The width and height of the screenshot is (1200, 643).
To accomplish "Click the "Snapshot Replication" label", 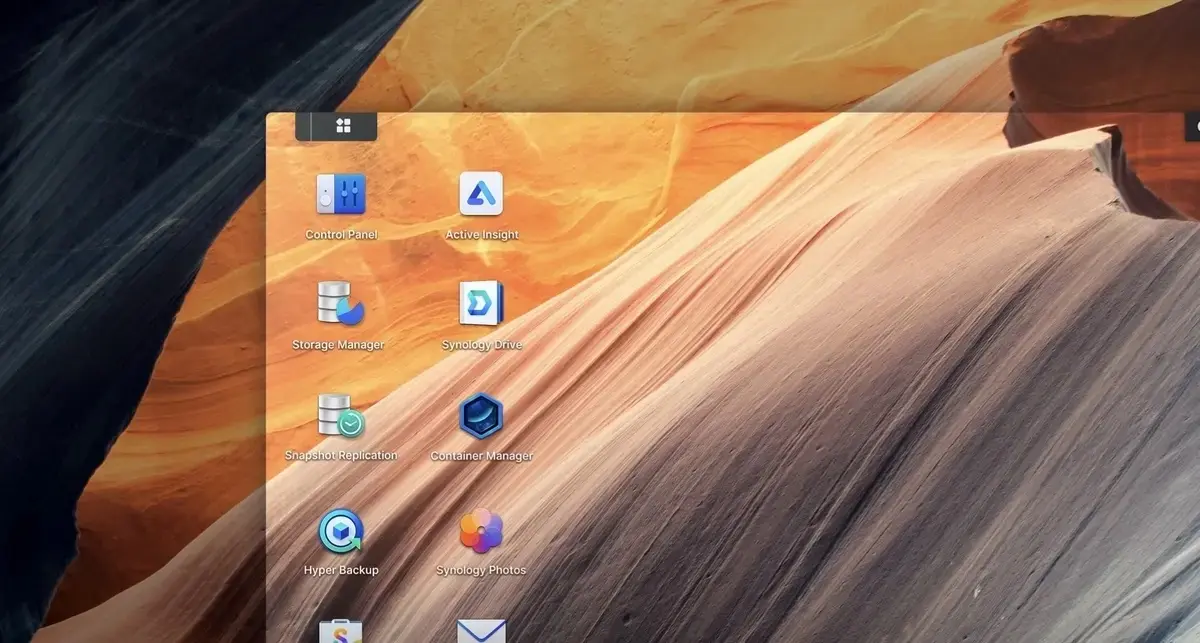I will pyautogui.click(x=341, y=456).
